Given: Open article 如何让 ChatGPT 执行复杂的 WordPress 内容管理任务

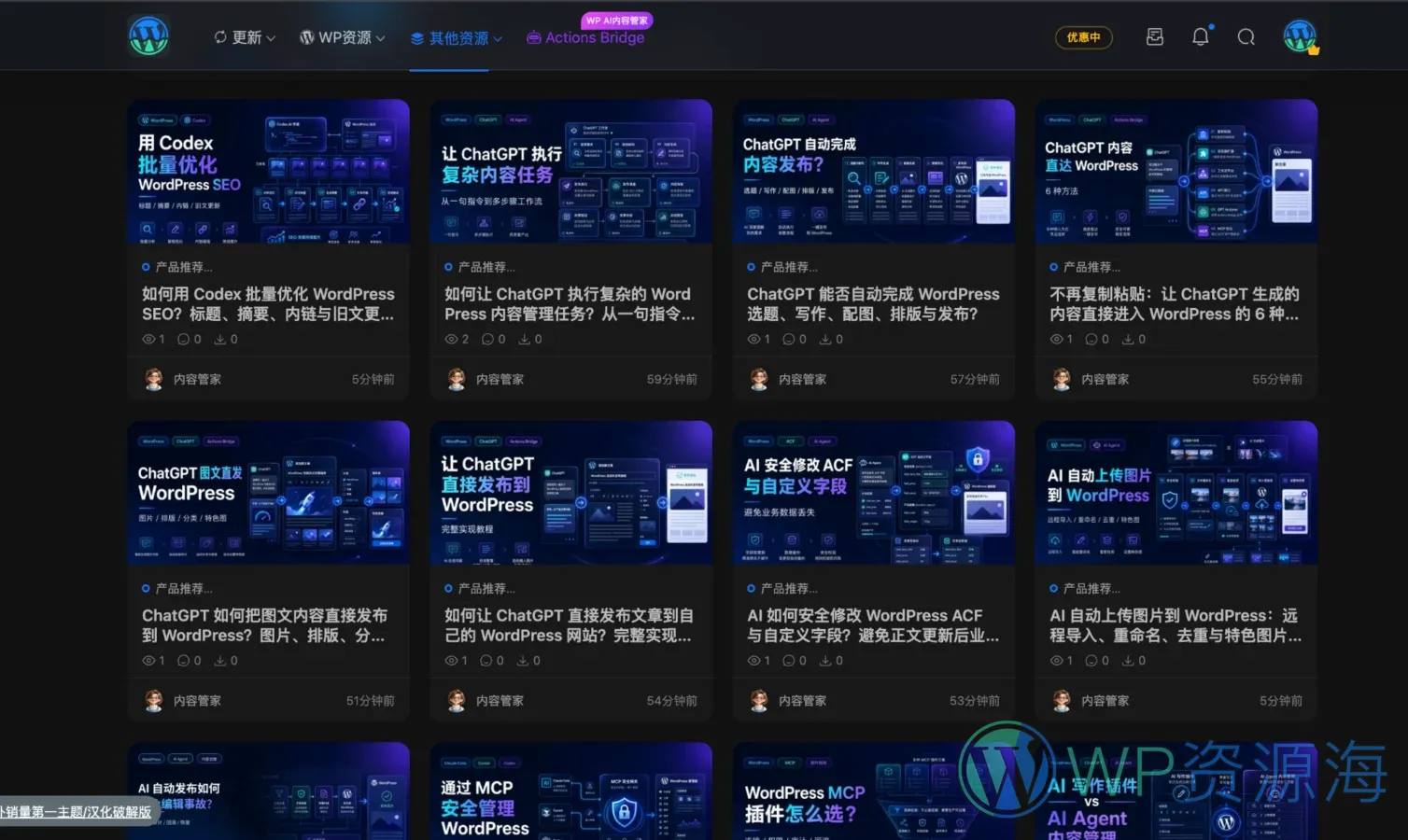Looking at the screenshot, I should click(570, 304).
